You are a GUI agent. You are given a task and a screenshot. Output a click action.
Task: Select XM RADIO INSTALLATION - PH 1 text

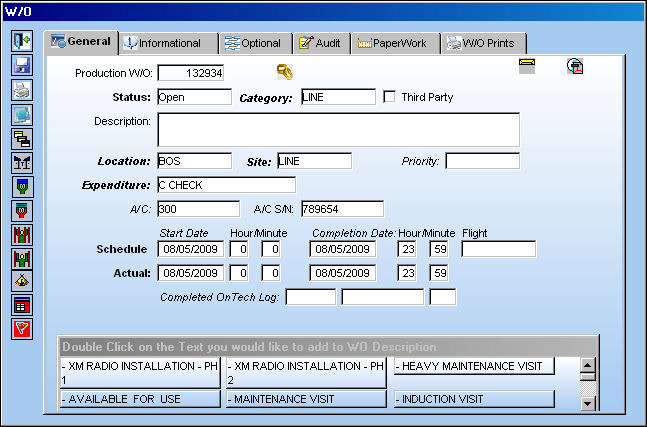tap(140, 373)
